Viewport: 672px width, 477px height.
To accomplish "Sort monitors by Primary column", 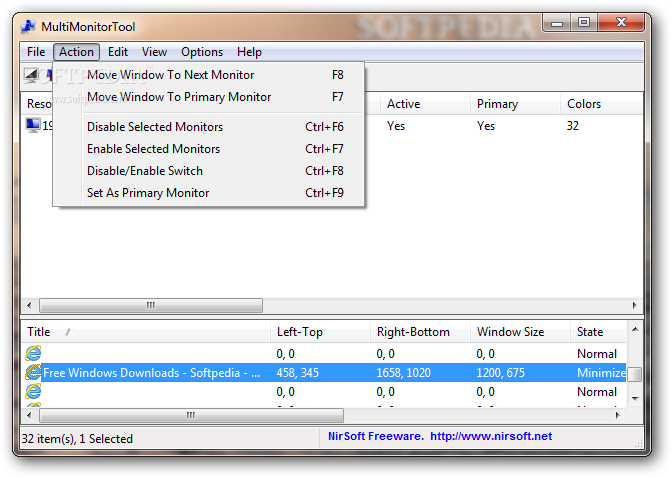I will pyautogui.click(x=515, y=104).
